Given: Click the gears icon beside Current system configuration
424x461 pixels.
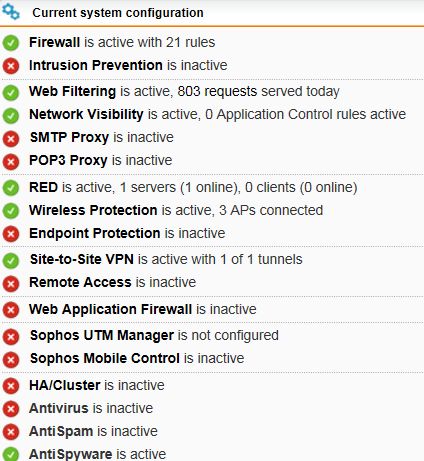Looking at the screenshot, I should point(11,12).
